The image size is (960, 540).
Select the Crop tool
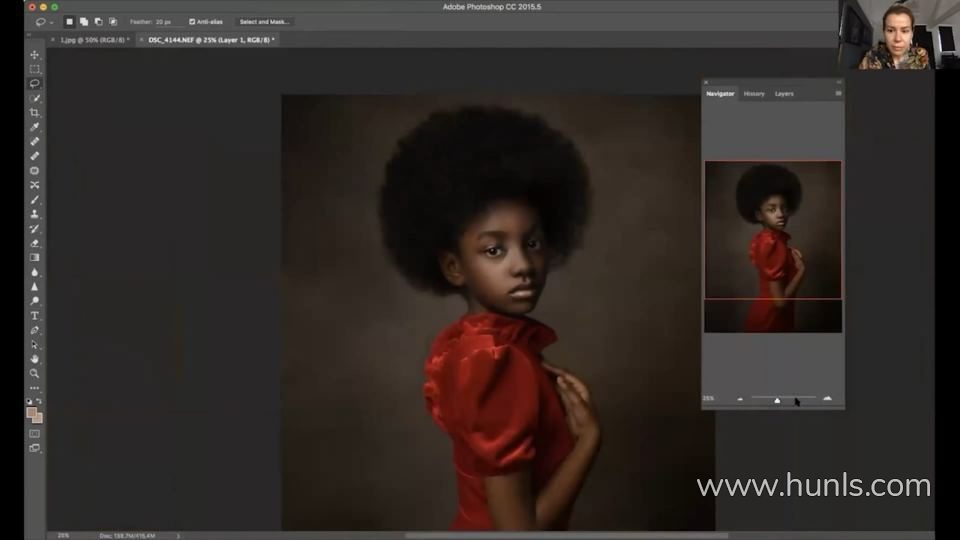tap(35, 113)
